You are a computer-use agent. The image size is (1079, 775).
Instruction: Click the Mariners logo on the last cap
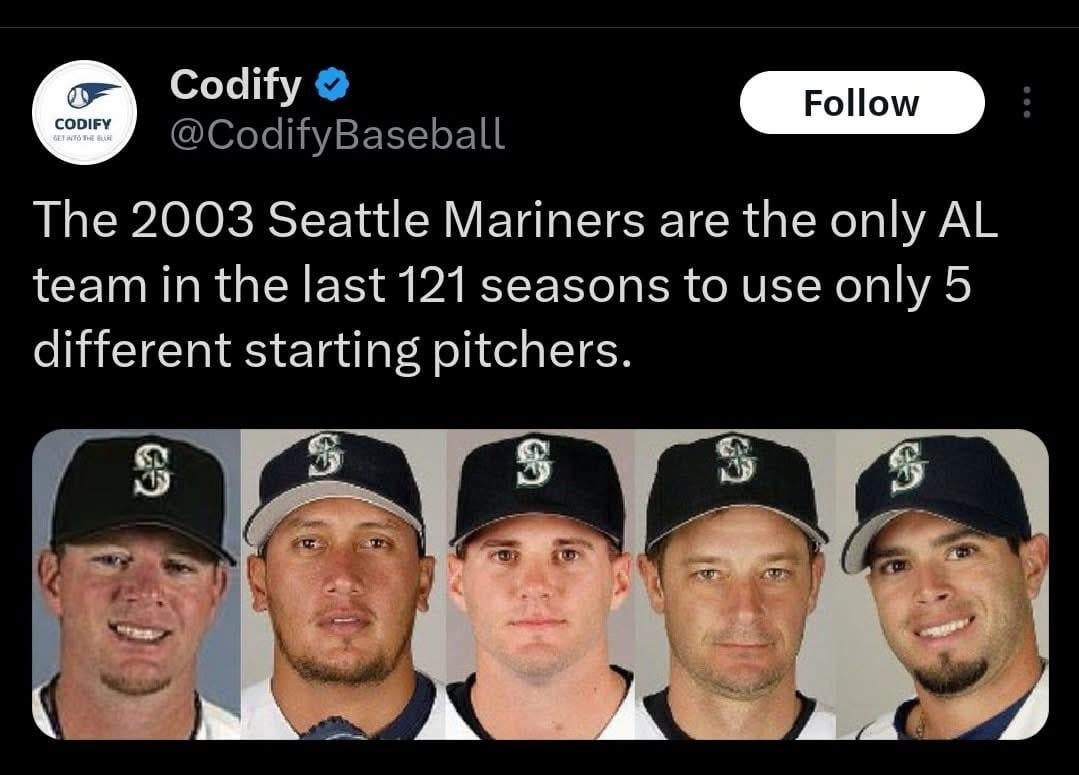(904, 467)
